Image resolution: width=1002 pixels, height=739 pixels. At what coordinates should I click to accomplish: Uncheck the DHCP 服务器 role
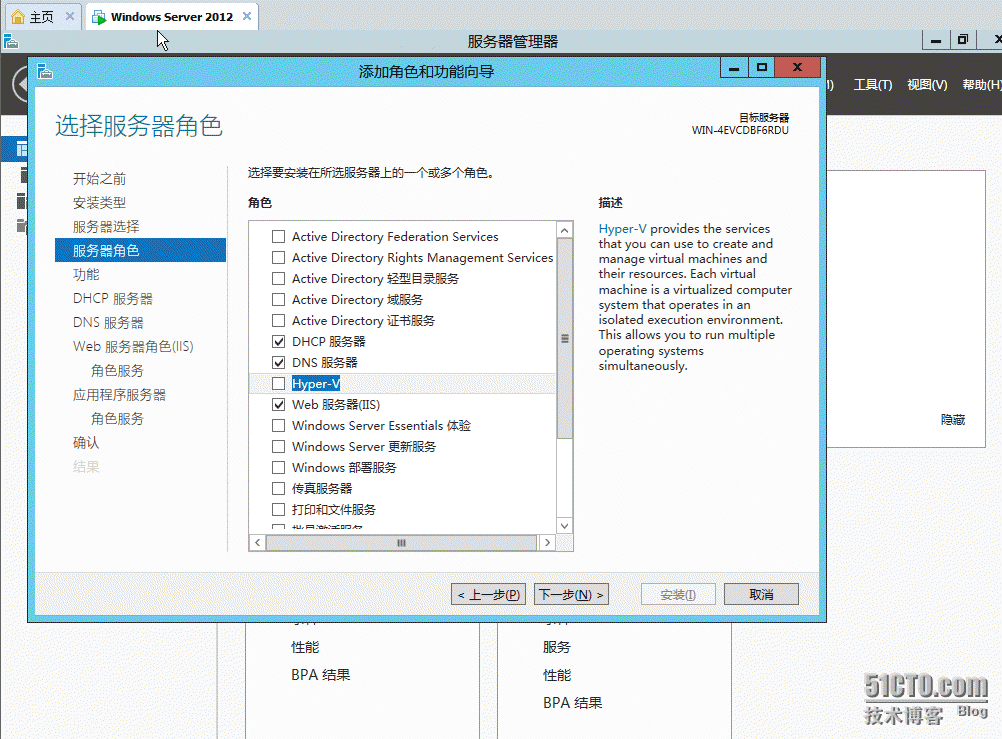(278, 341)
